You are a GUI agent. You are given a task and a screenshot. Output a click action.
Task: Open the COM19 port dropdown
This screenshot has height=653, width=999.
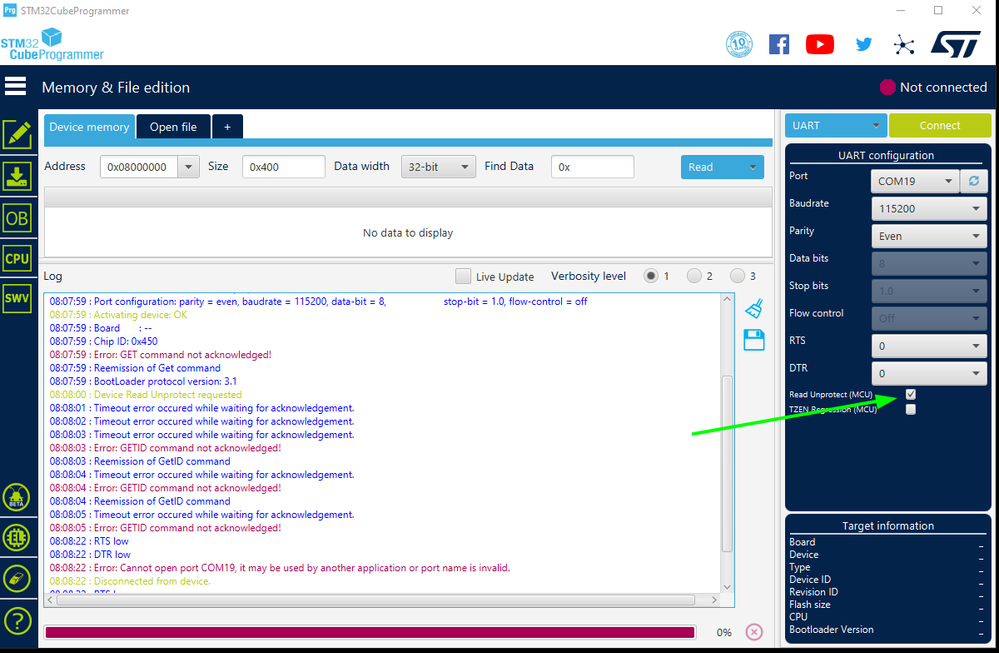pyautogui.click(x=915, y=181)
